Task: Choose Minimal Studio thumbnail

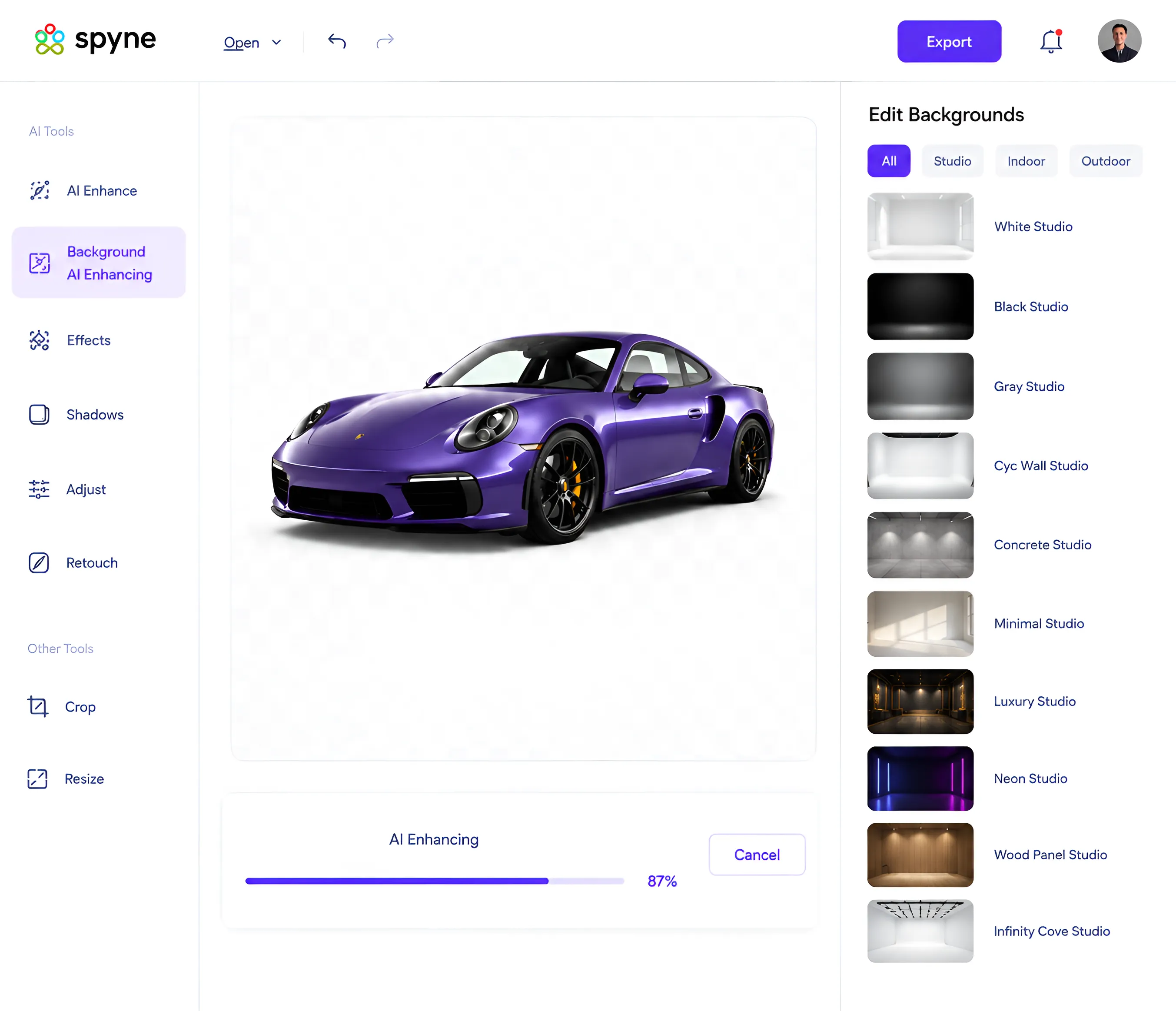Action: pyautogui.click(x=920, y=624)
